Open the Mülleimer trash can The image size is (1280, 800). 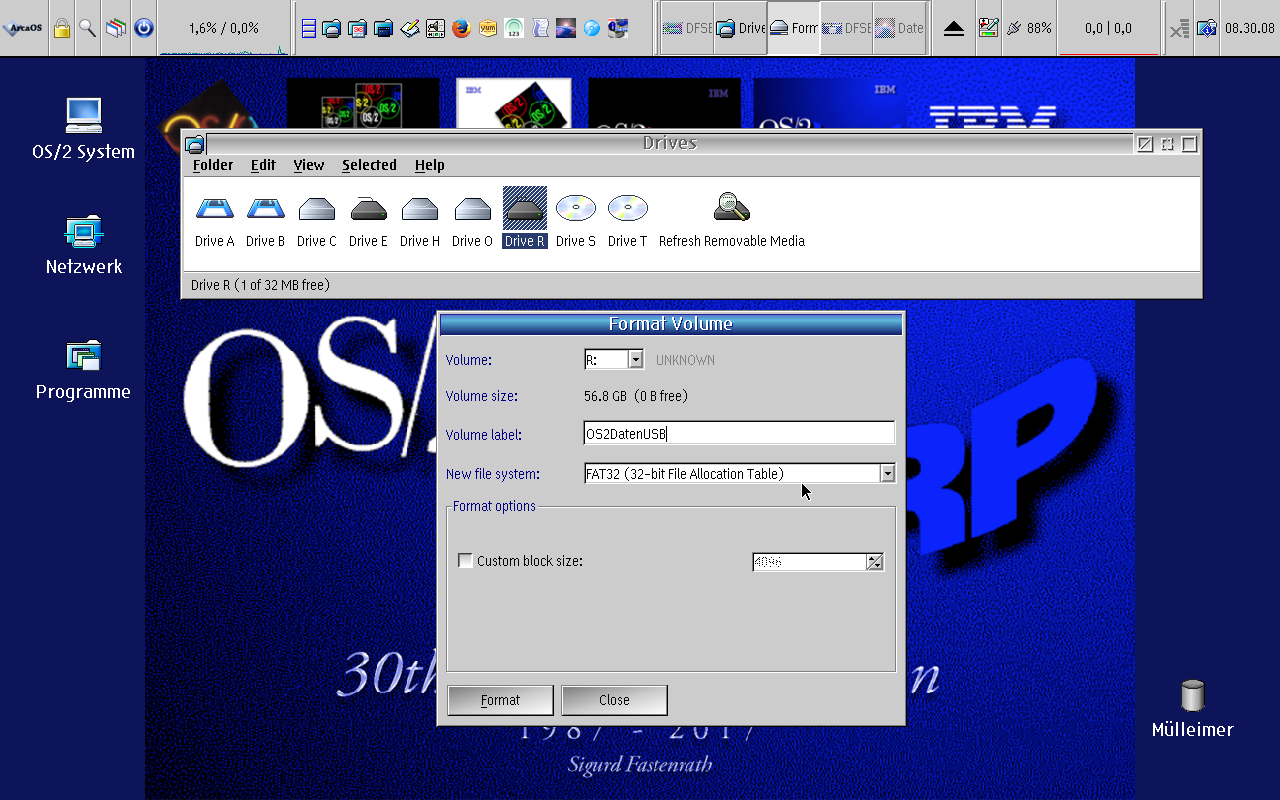pyautogui.click(x=1192, y=709)
